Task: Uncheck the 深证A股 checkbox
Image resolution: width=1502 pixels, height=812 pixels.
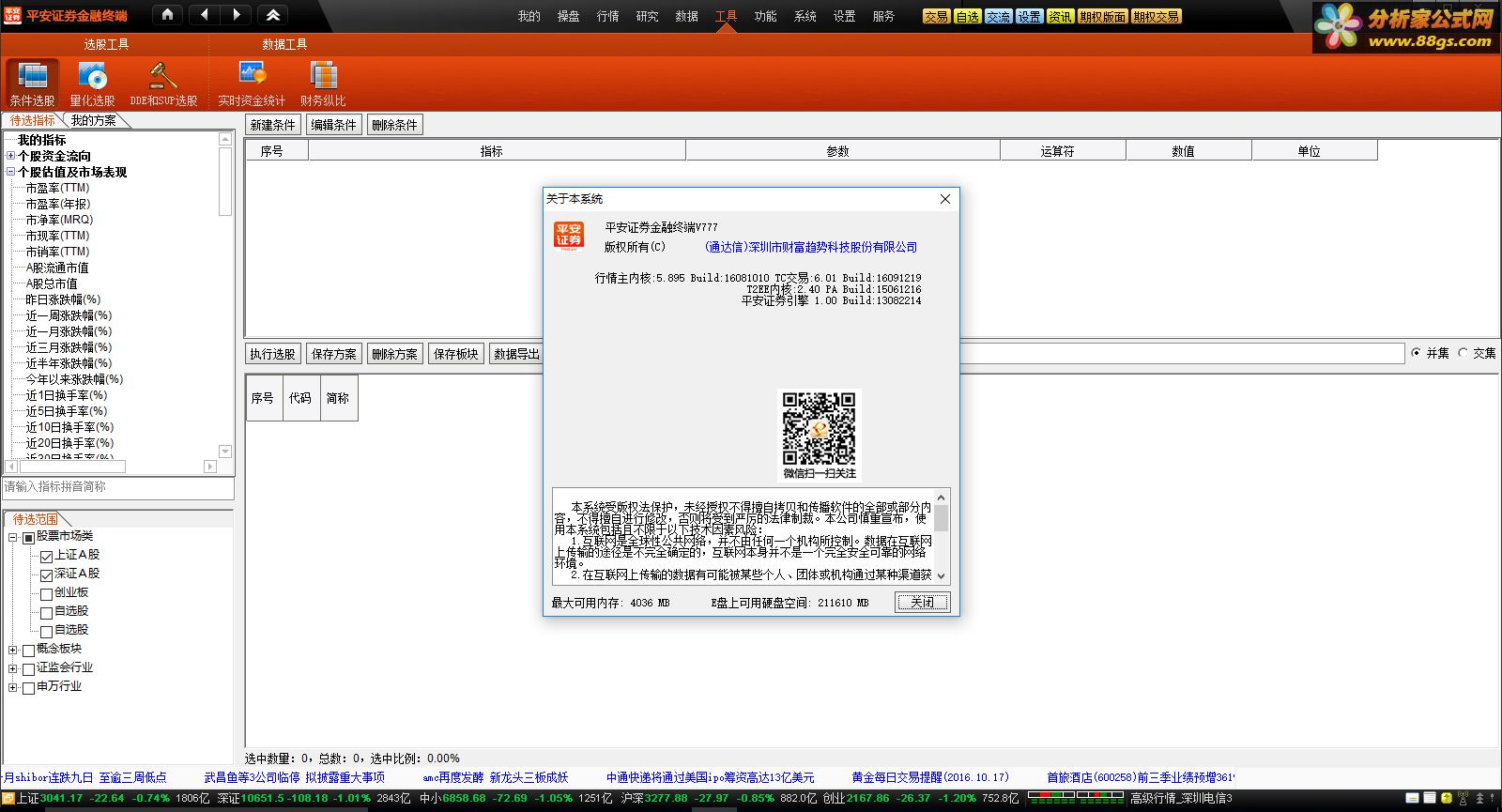Action: click(x=46, y=575)
